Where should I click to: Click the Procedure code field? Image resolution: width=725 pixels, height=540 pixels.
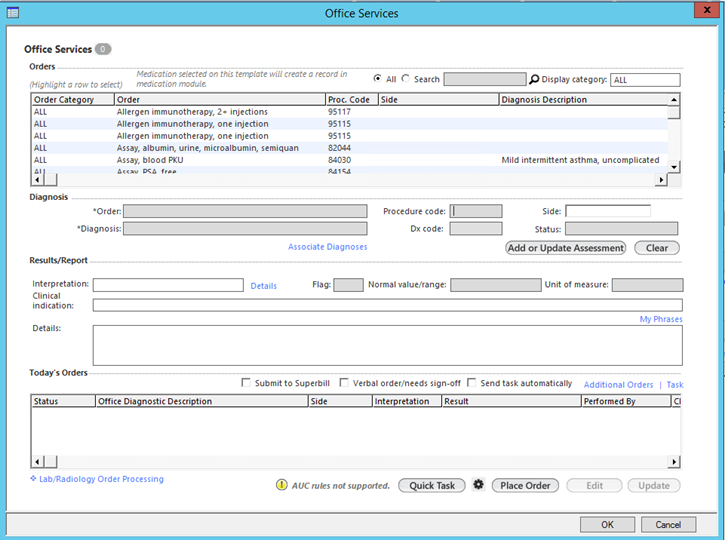tap(476, 211)
